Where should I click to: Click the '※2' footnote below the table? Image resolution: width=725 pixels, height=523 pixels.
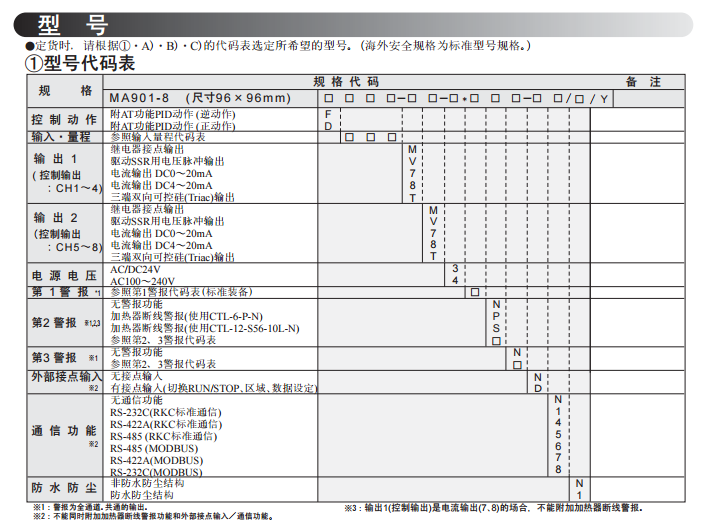[154, 517]
